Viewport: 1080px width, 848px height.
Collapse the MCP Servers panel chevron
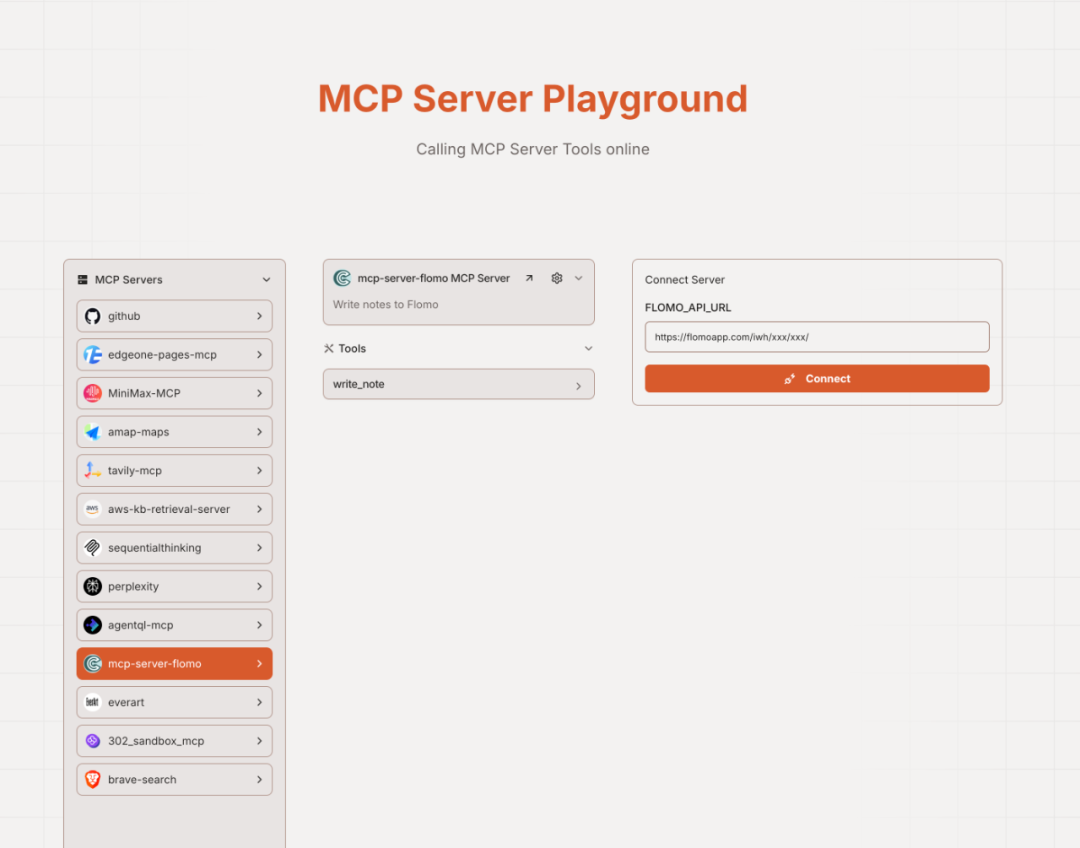tap(267, 280)
